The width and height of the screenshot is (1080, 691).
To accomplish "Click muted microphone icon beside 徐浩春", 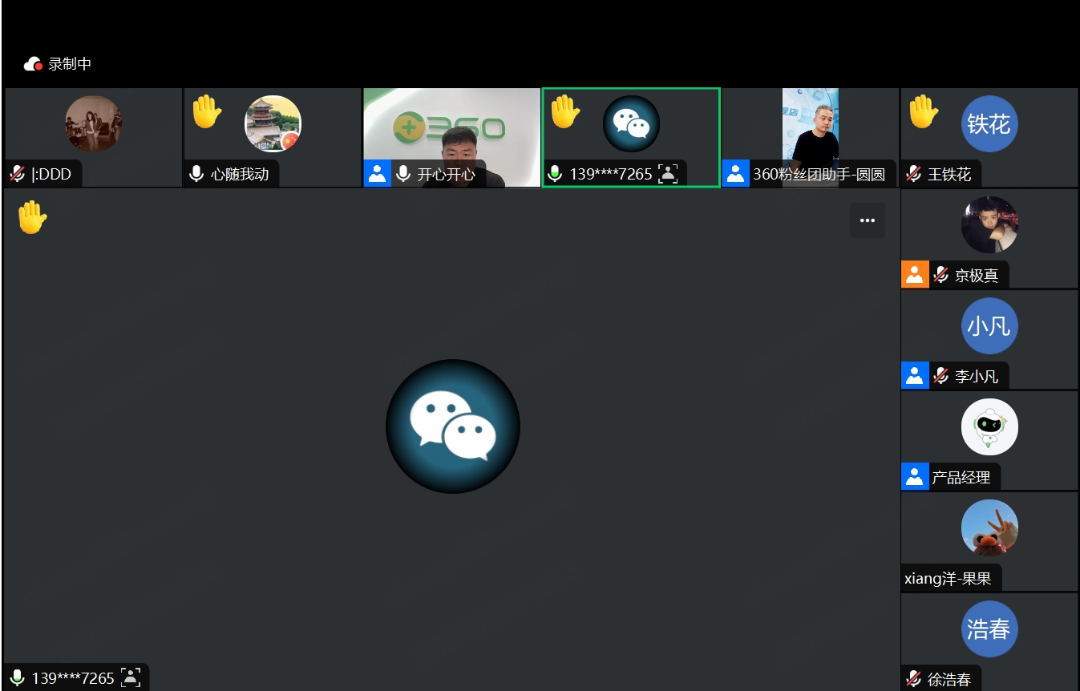I will (914, 679).
